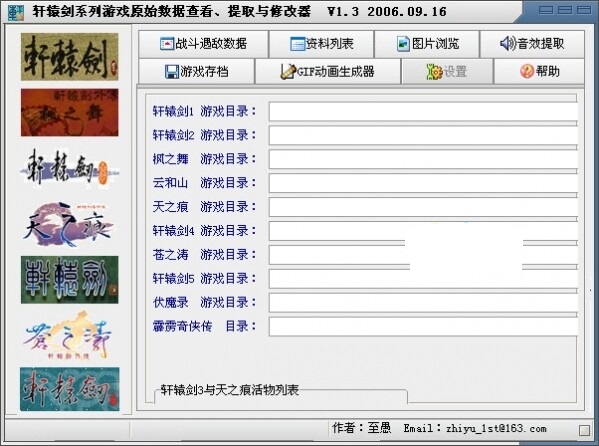The height and width of the screenshot is (446, 599).
Task: Click the battle data icon on 战斗遇敌数据
Action: 167,44
